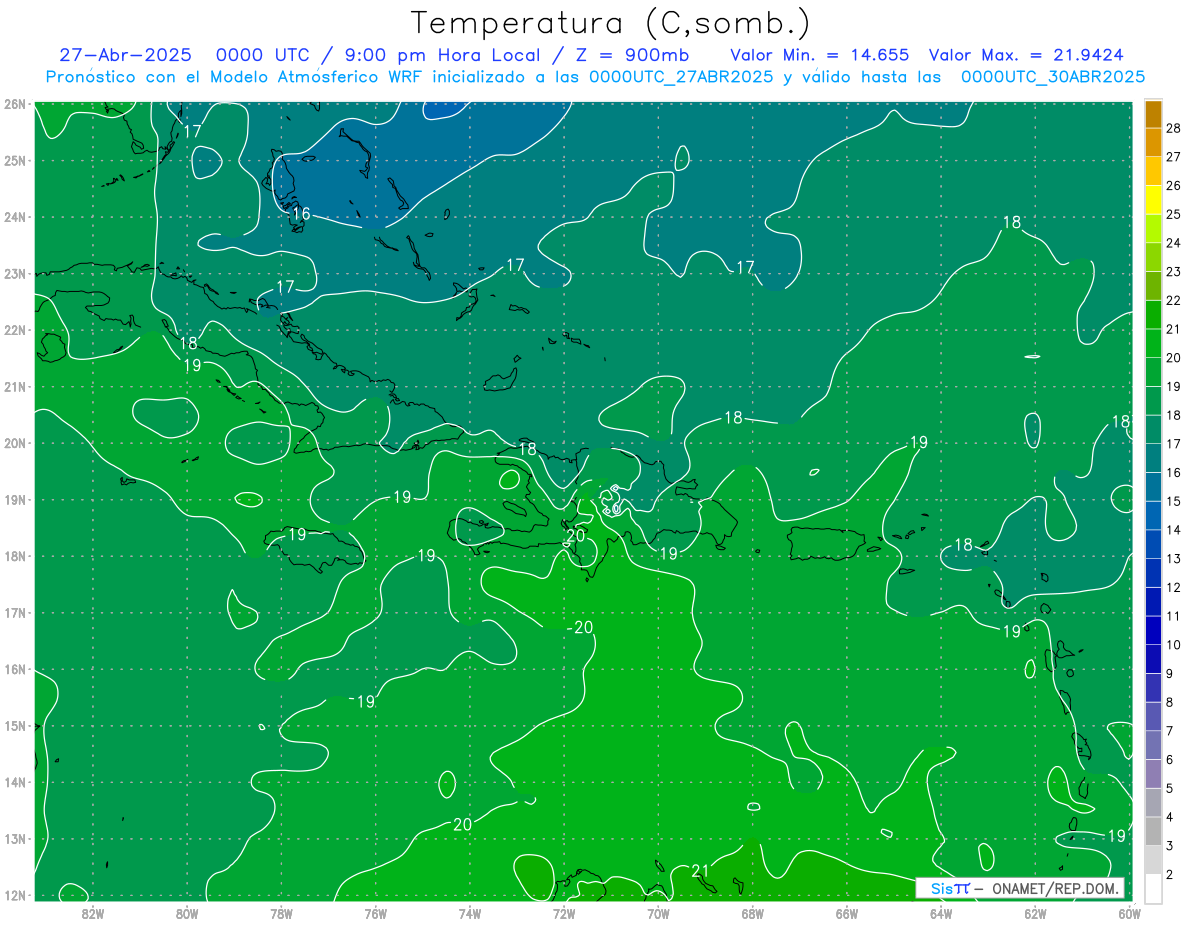Click the "0000UTC_27ABR2025" initialization timestamp
This screenshot has width=1200, height=927.
pyautogui.click(x=682, y=77)
